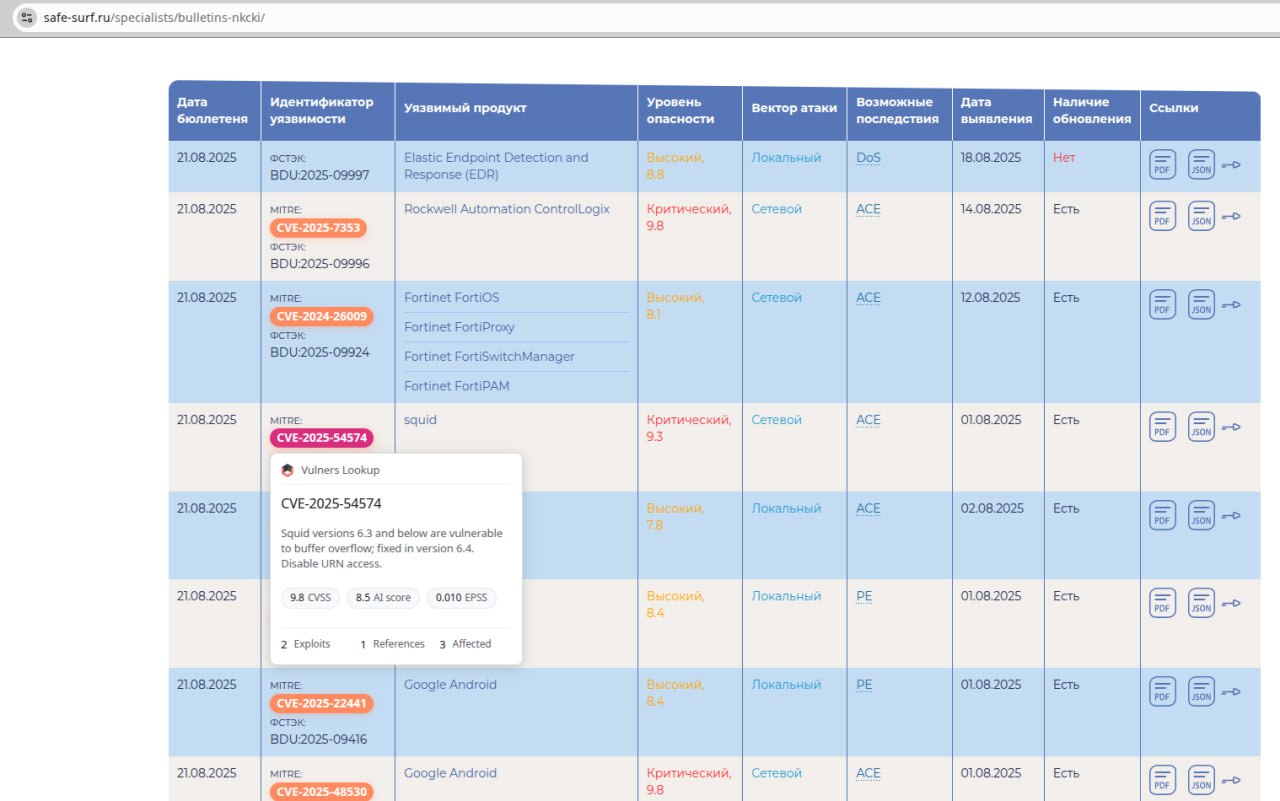The height and width of the screenshot is (801, 1280).
Task: View site information icon in address bar
Action: (x=27, y=18)
